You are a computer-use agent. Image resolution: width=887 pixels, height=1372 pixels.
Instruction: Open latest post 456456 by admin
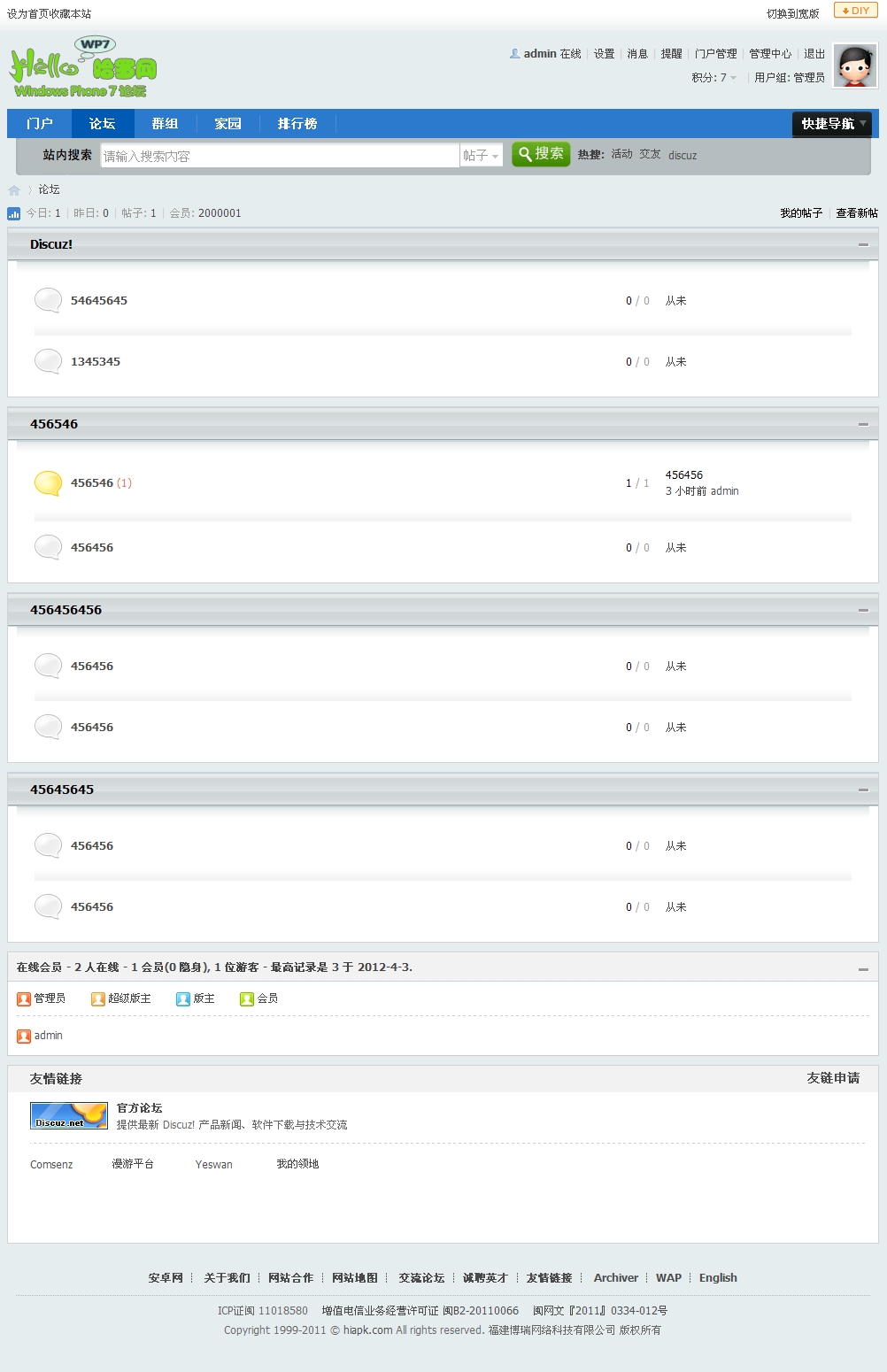(684, 475)
